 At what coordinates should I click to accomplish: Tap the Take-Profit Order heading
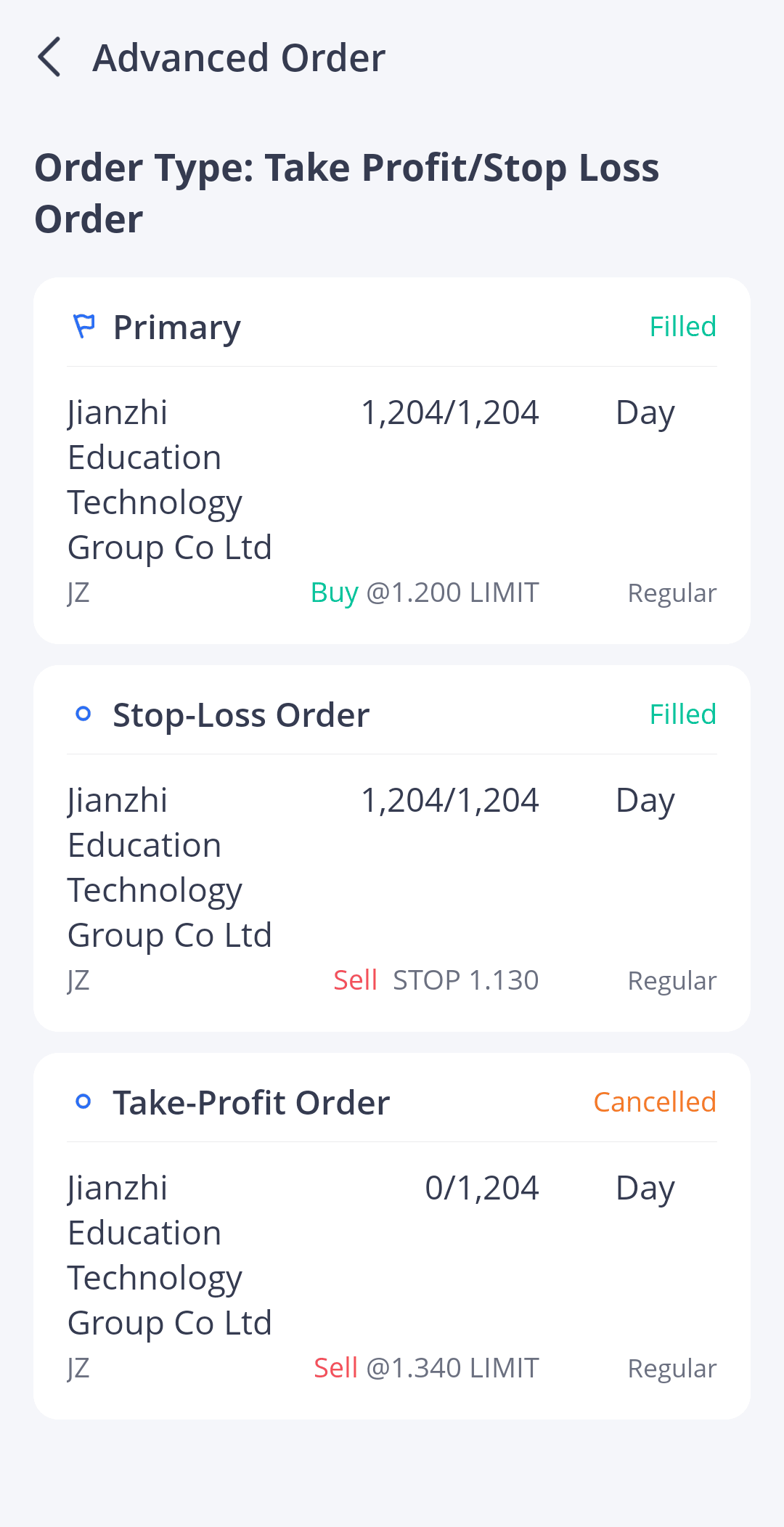point(251,1103)
